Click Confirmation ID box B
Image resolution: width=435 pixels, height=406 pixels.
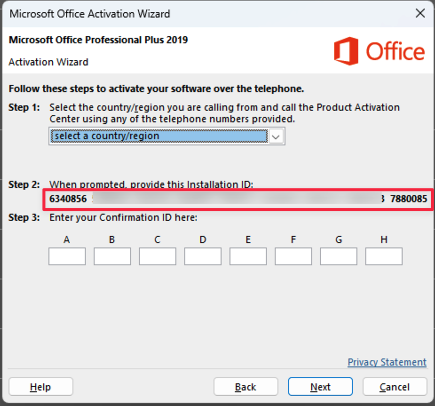112,256
